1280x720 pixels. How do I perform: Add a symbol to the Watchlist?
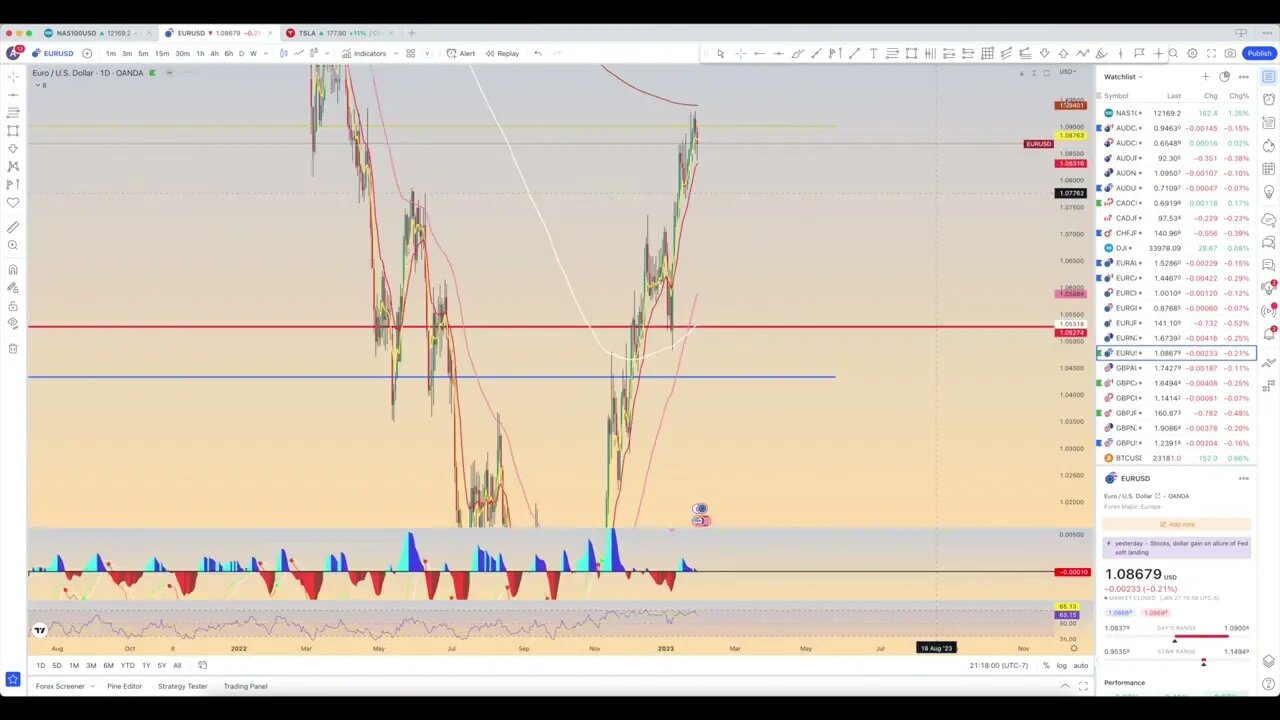pos(1205,76)
